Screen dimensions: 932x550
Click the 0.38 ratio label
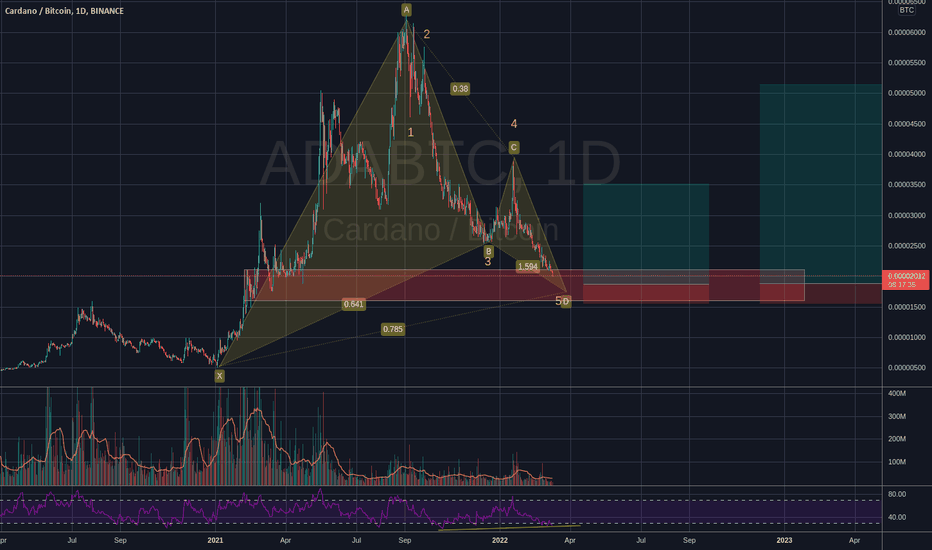[x=460, y=89]
